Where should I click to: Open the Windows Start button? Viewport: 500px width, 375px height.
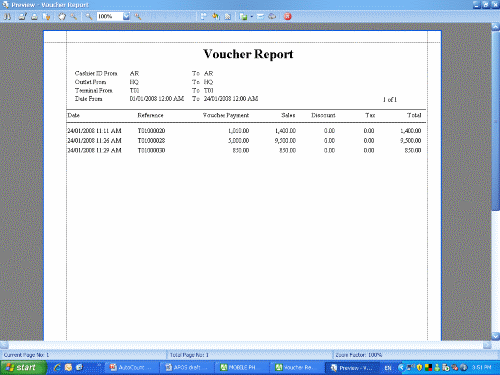[x=23, y=367]
